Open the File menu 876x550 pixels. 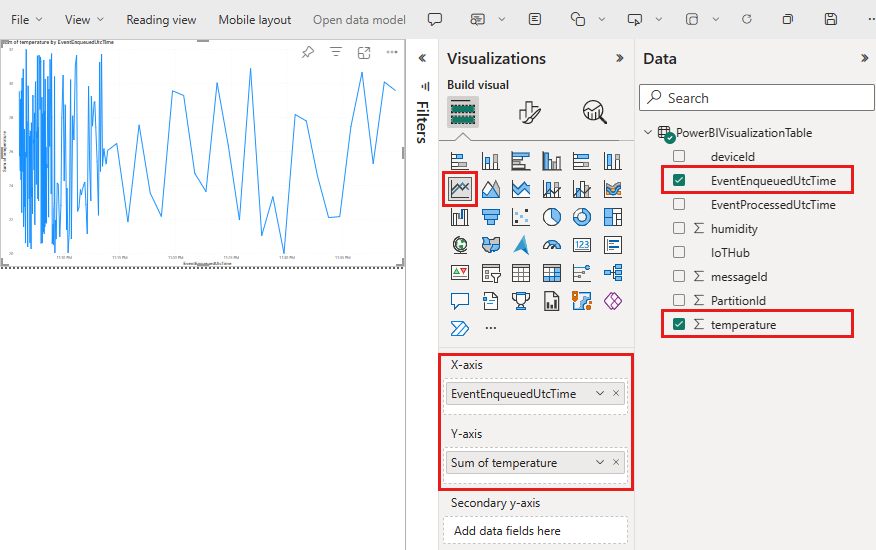pyautogui.click(x=26, y=20)
